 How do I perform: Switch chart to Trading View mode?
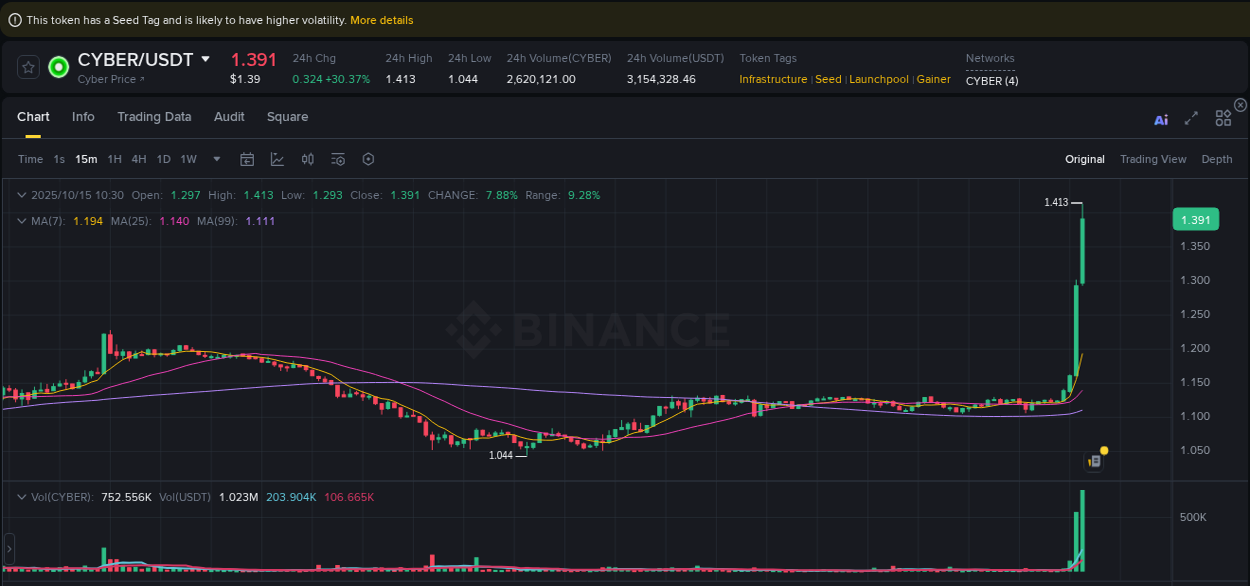[x=1153, y=159]
